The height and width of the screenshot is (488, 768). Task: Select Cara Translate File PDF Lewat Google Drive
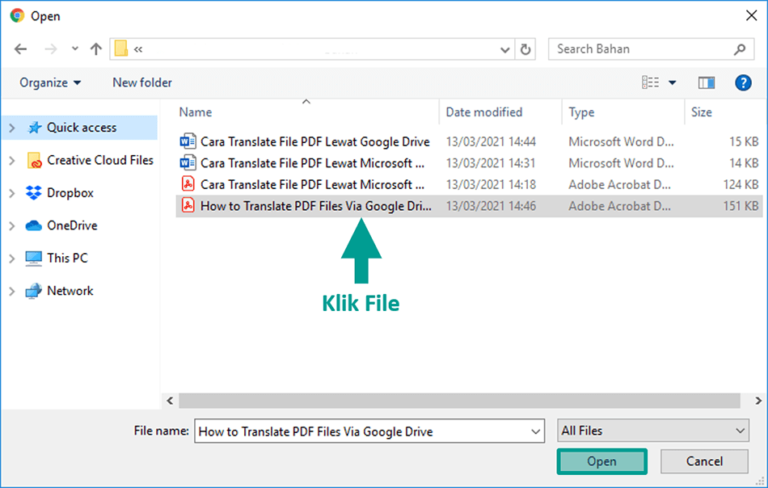coord(315,142)
